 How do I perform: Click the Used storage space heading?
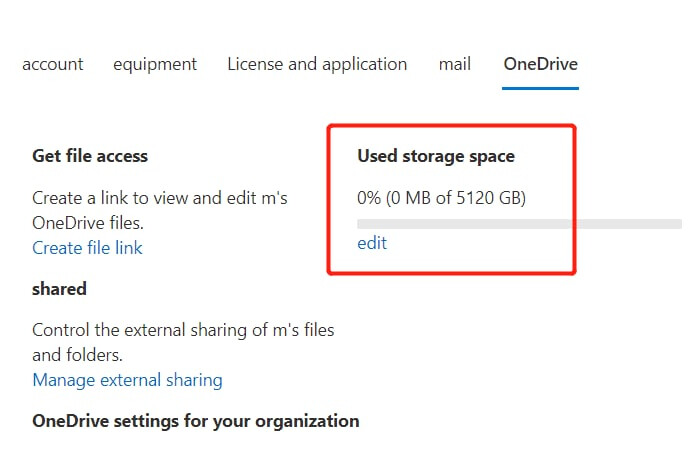[x=436, y=156]
